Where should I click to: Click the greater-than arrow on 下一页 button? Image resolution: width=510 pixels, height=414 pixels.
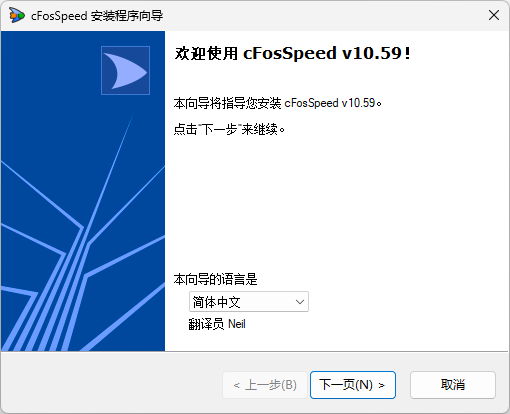(381, 386)
